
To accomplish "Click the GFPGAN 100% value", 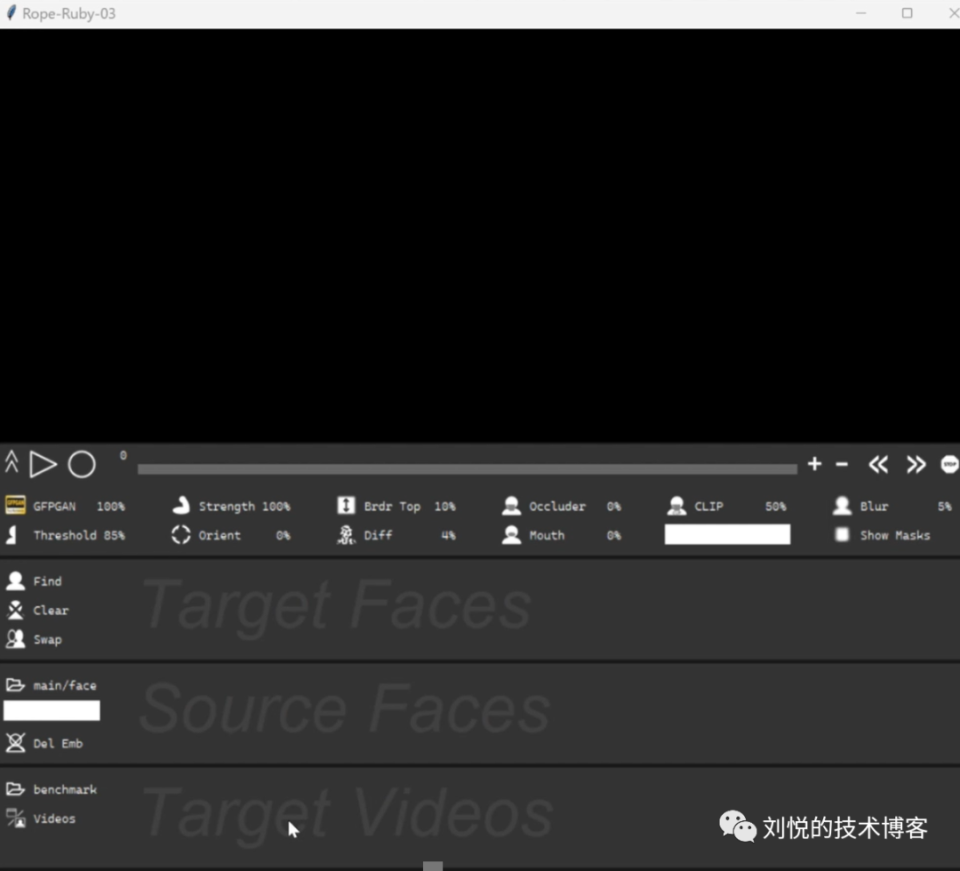I will 111,506.
